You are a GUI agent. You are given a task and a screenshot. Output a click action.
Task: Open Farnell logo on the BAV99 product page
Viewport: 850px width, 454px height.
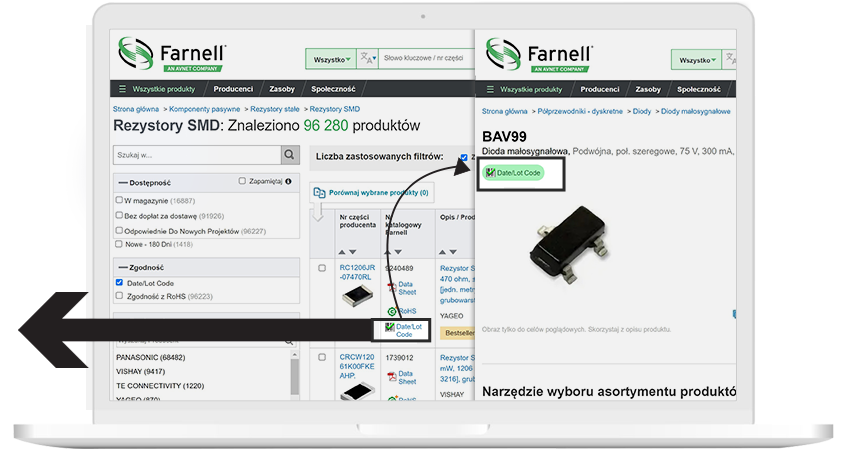tap(539, 55)
